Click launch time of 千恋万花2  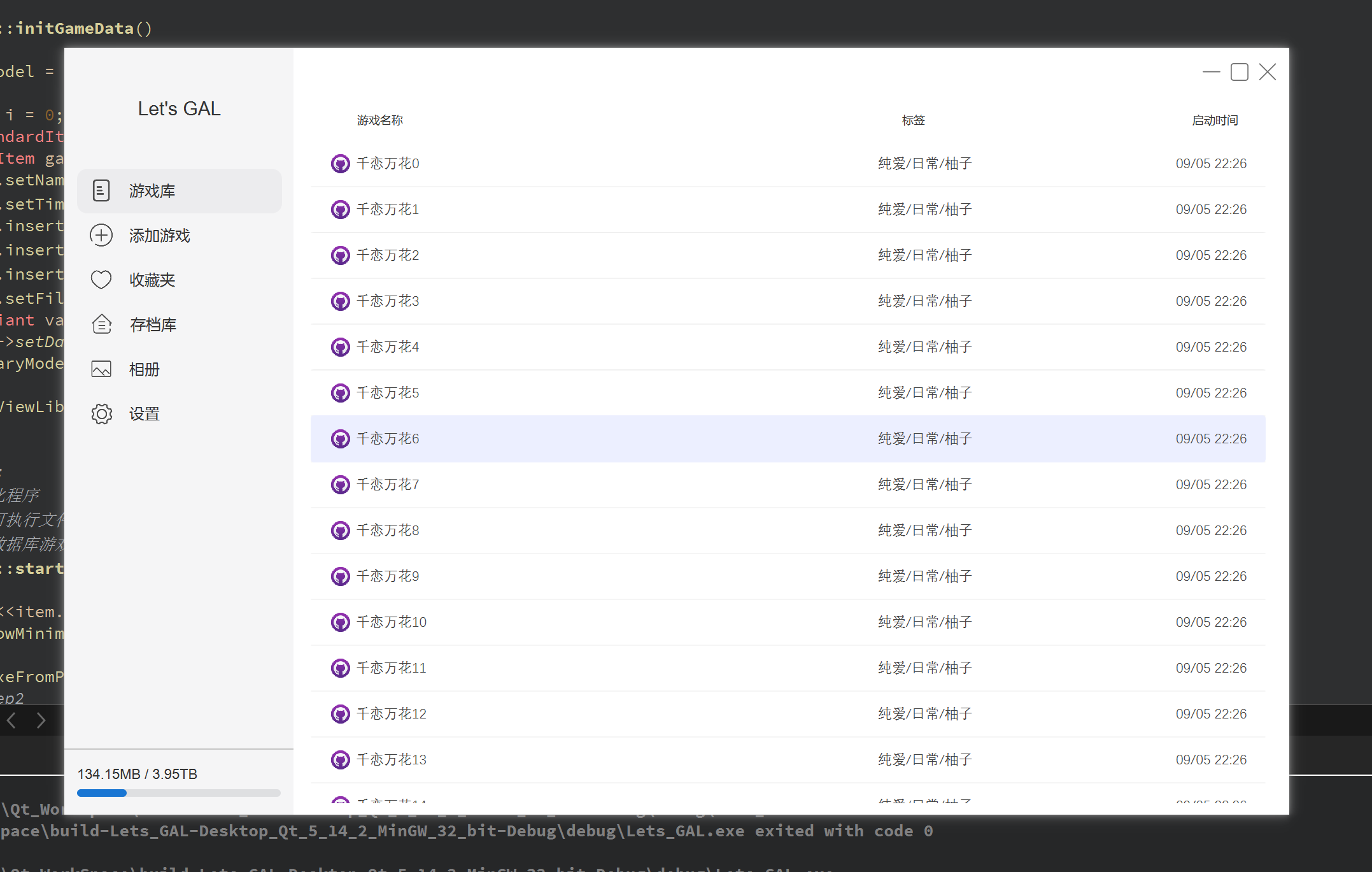pos(1211,255)
